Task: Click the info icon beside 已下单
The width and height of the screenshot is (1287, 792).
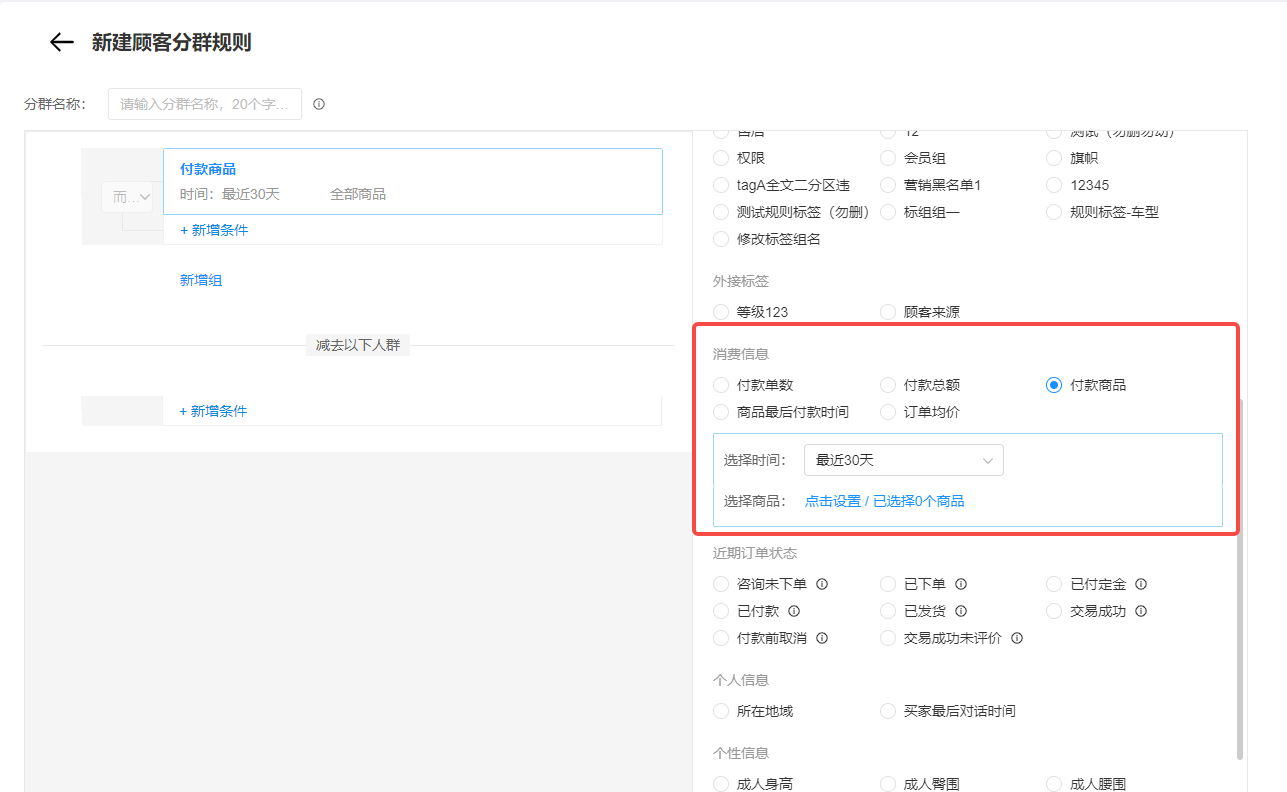Action: (961, 584)
